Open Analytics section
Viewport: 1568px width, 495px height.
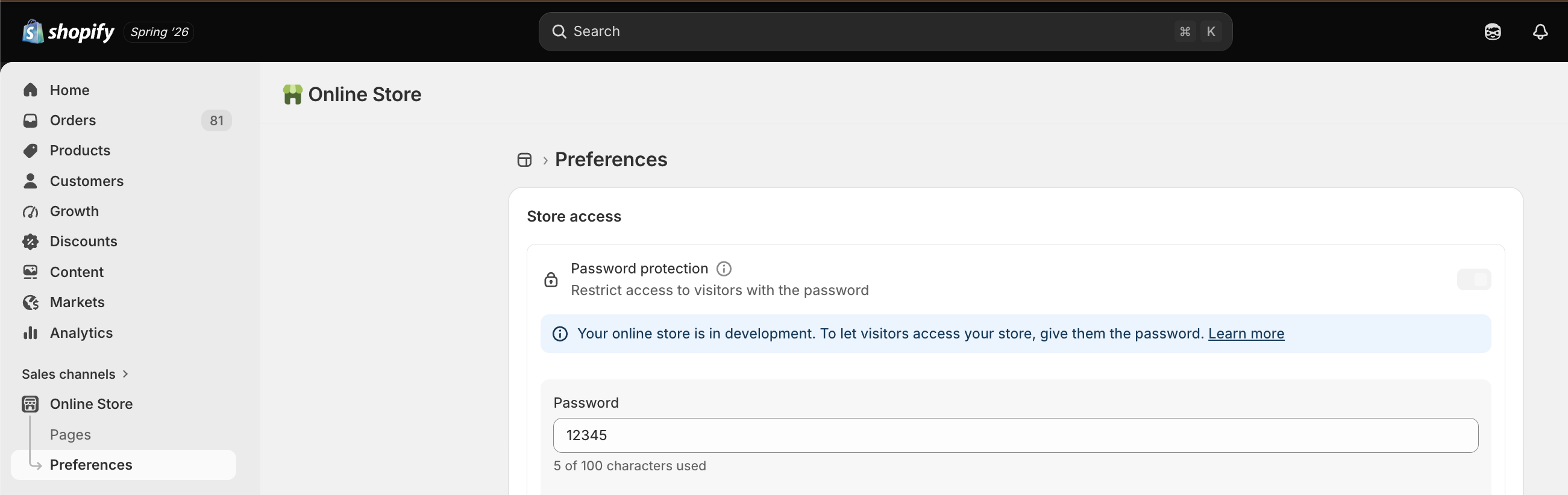tap(81, 332)
